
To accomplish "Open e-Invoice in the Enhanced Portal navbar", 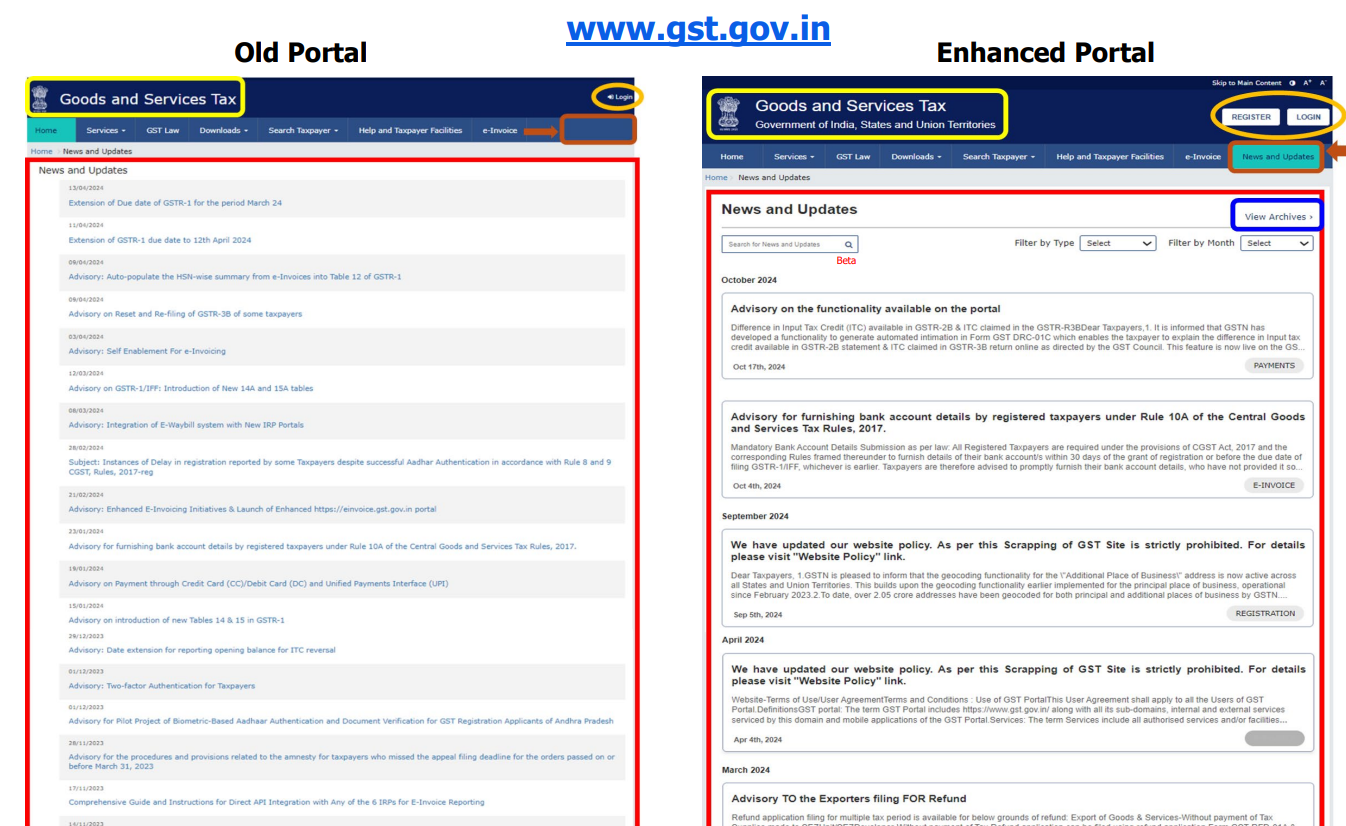I will tap(1203, 157).
